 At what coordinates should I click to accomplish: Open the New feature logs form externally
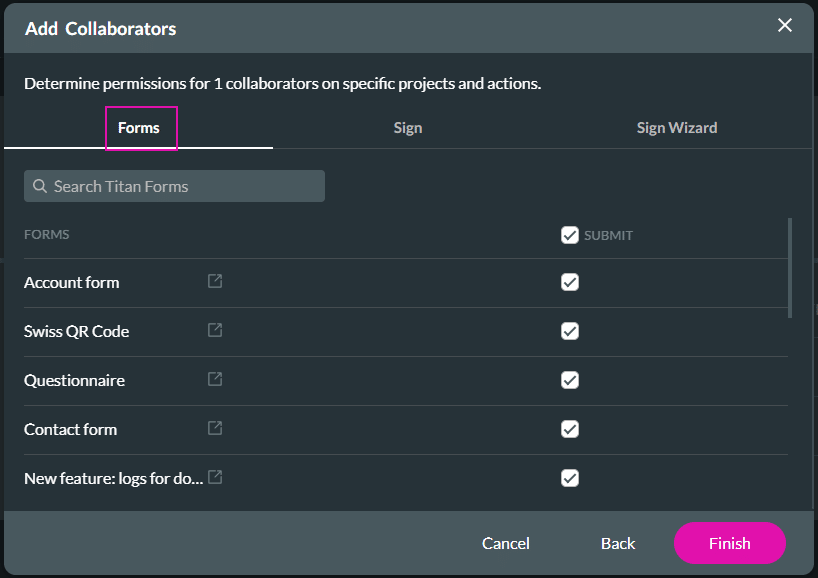click(x=214, y=477)
